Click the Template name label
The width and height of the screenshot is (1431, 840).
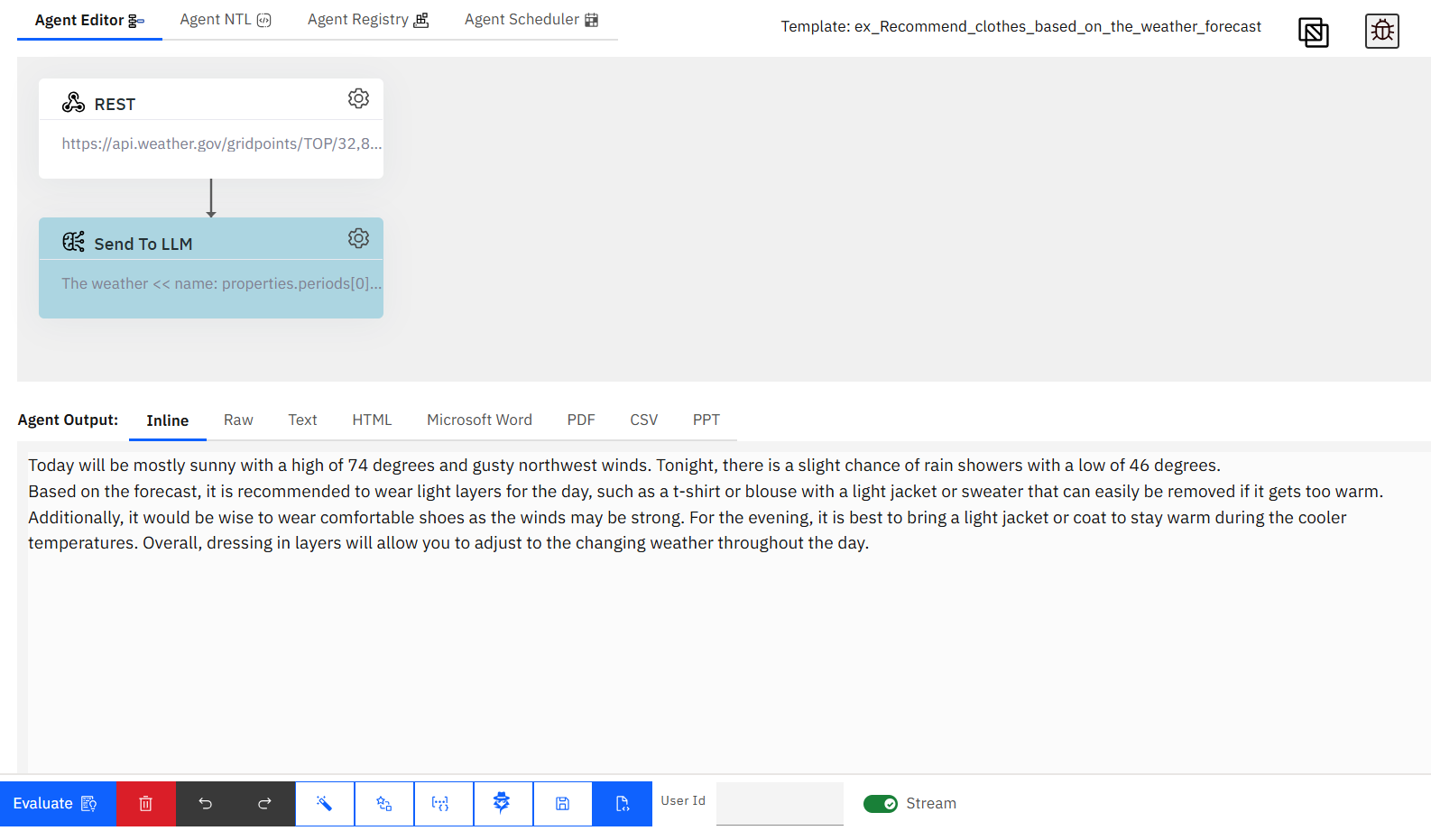click(1021, 27)
